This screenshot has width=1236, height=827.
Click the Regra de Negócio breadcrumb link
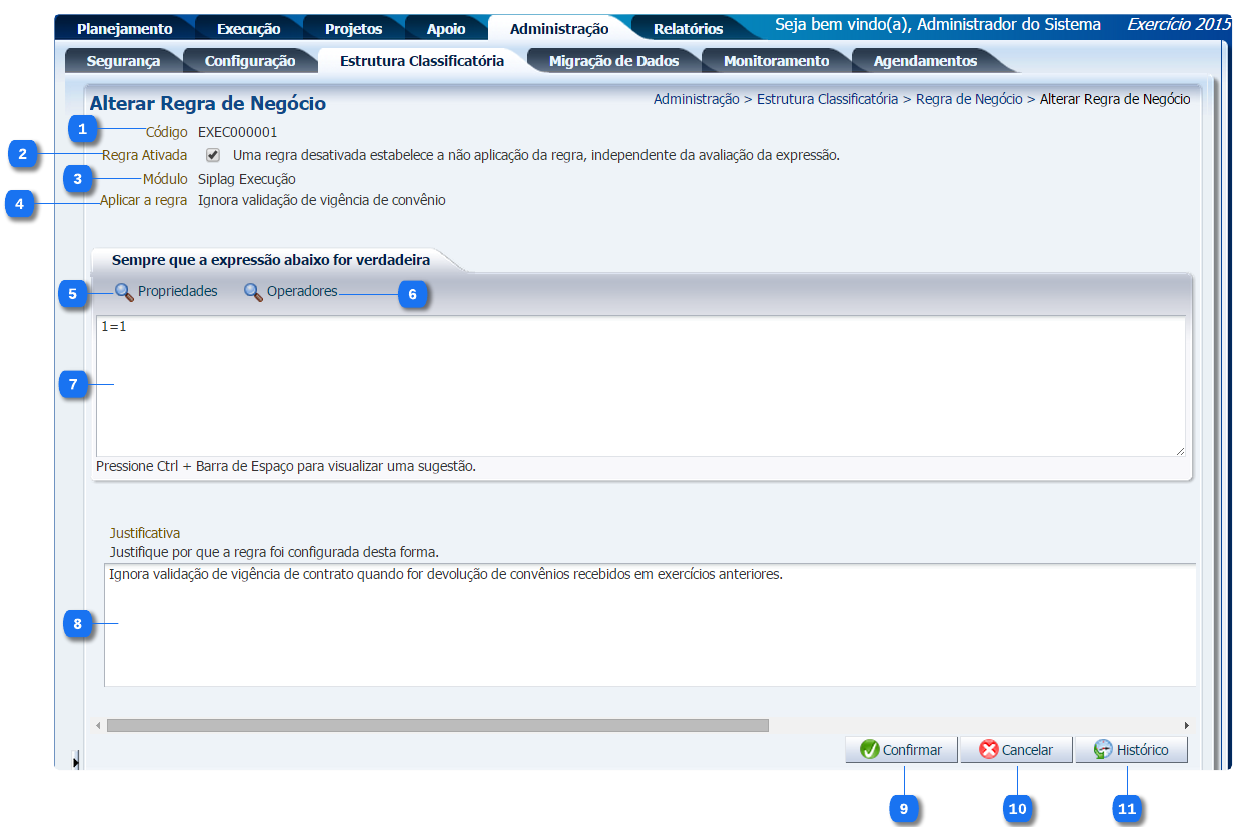[x=968, y=99]
